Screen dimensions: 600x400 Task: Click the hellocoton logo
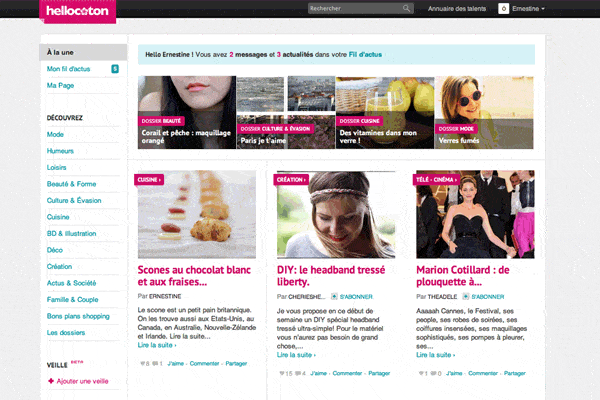77,11
